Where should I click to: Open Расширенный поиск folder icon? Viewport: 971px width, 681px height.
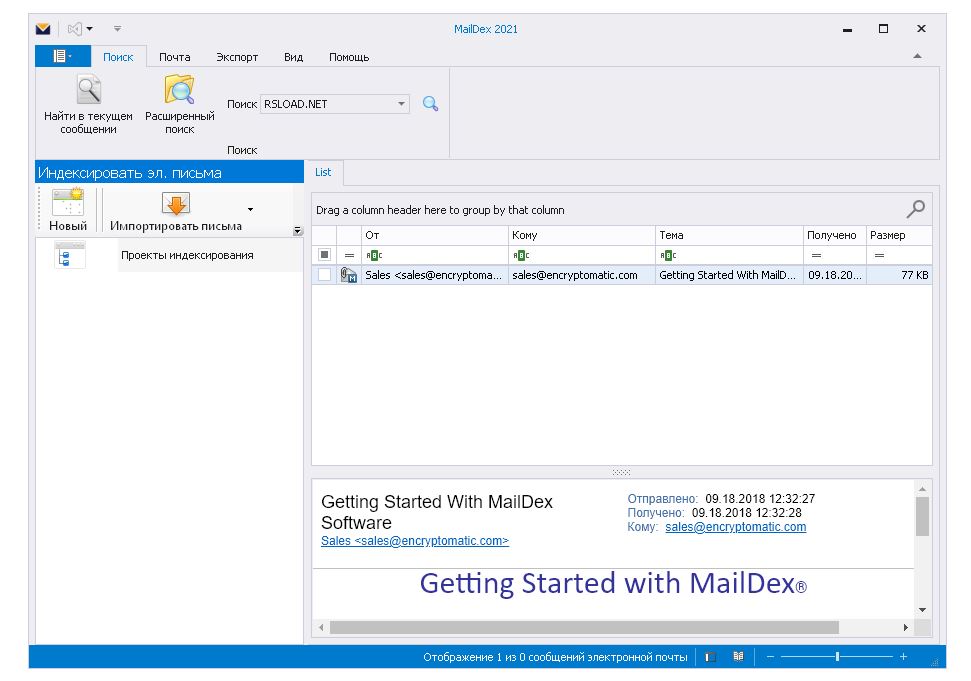tap(180, 90)
